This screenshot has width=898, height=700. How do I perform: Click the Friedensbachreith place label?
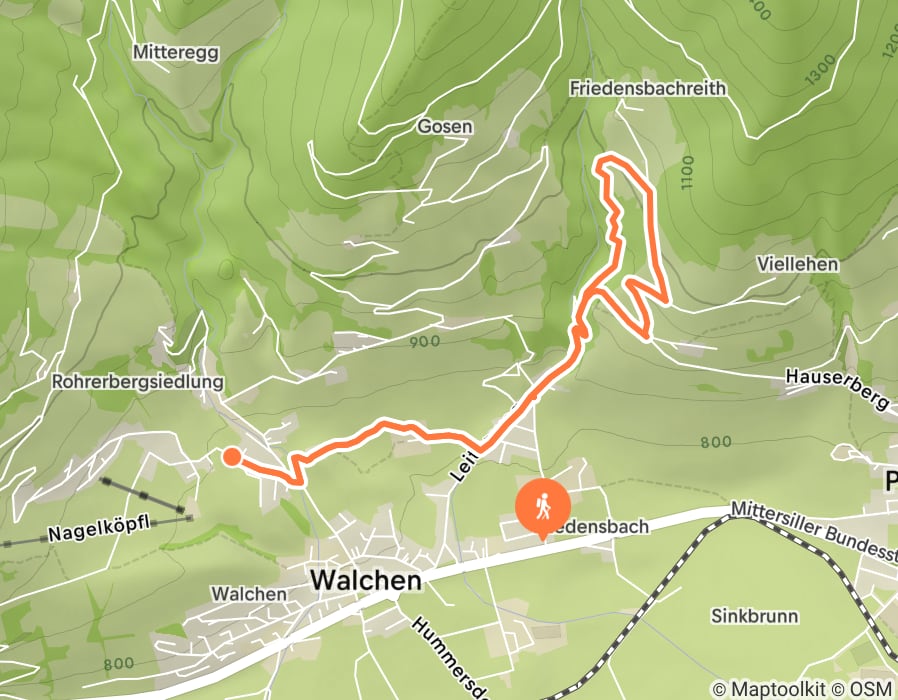(648, 88)
